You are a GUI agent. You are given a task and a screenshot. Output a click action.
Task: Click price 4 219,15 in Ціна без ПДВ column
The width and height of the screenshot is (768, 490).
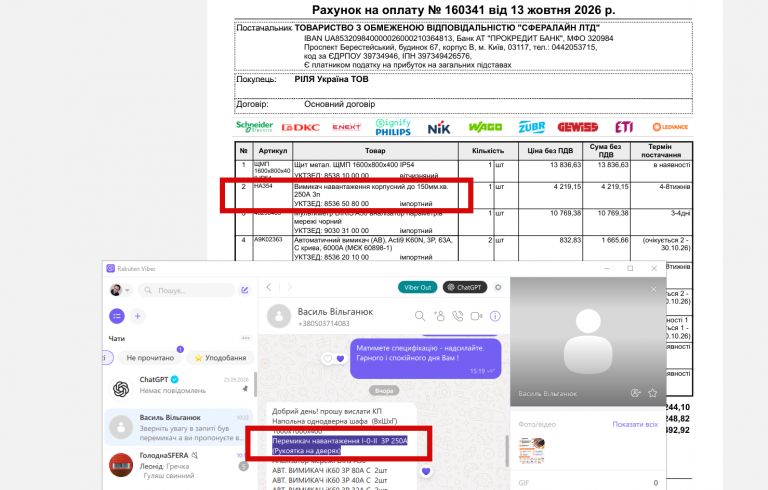pos(567,187)
